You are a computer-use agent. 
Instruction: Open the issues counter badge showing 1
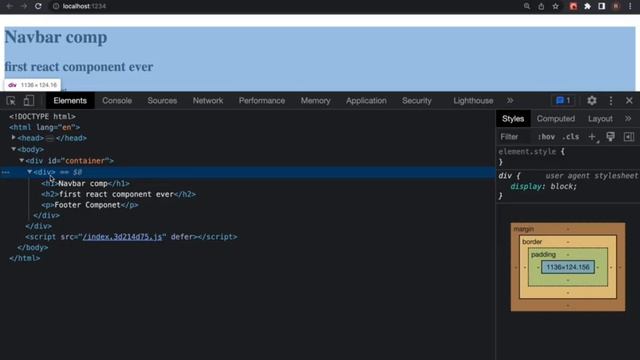click(563, 100)
